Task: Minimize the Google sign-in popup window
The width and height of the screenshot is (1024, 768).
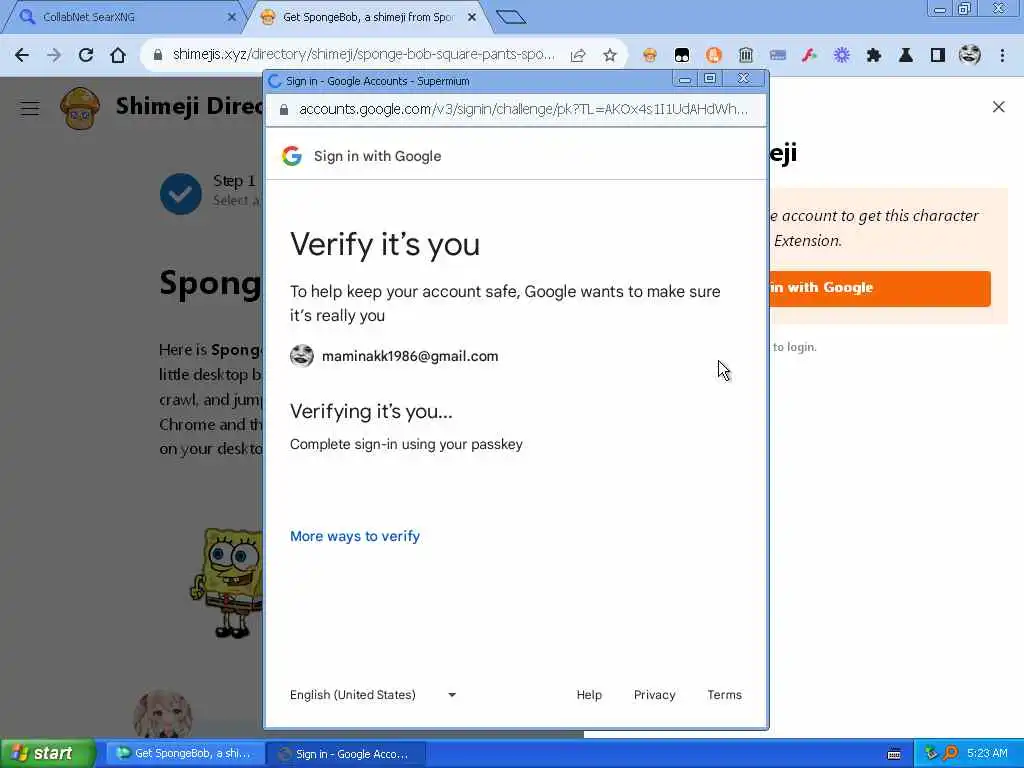Action: pyautogui.click(x=684, y=80)
